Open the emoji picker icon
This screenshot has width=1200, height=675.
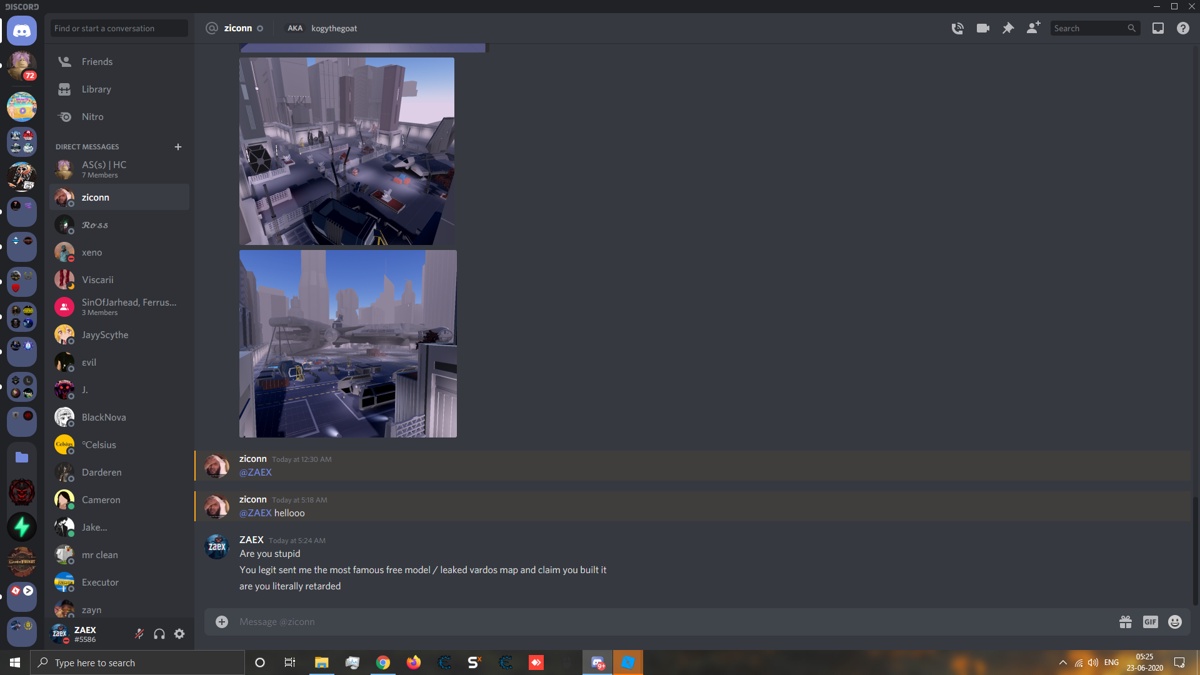1175,622
